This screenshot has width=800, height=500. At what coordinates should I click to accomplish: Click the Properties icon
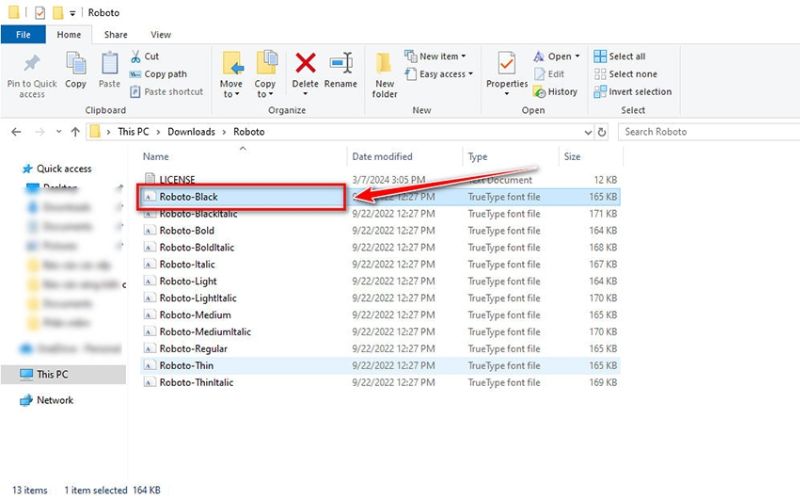pos(507,64)
